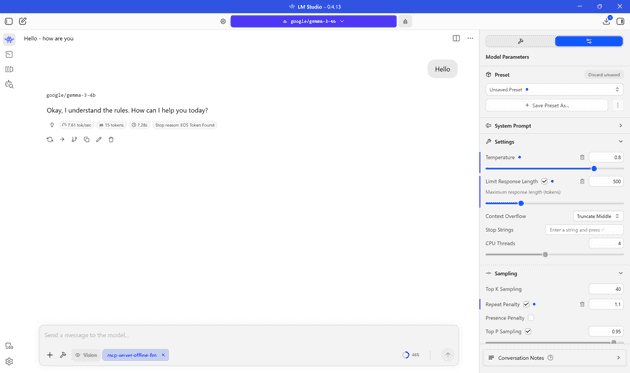Open the Chat view in left sidebar
The height and width of the screenshot is (373, 630).
click(9, 39)
